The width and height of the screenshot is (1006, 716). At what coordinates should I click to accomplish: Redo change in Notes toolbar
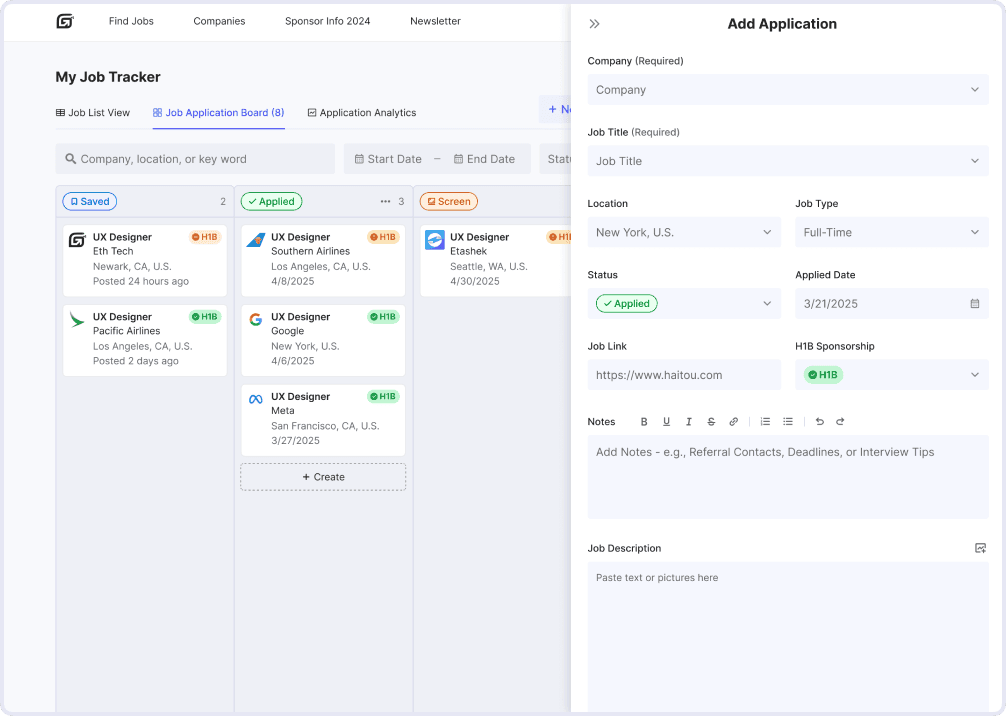pos(840,422)
